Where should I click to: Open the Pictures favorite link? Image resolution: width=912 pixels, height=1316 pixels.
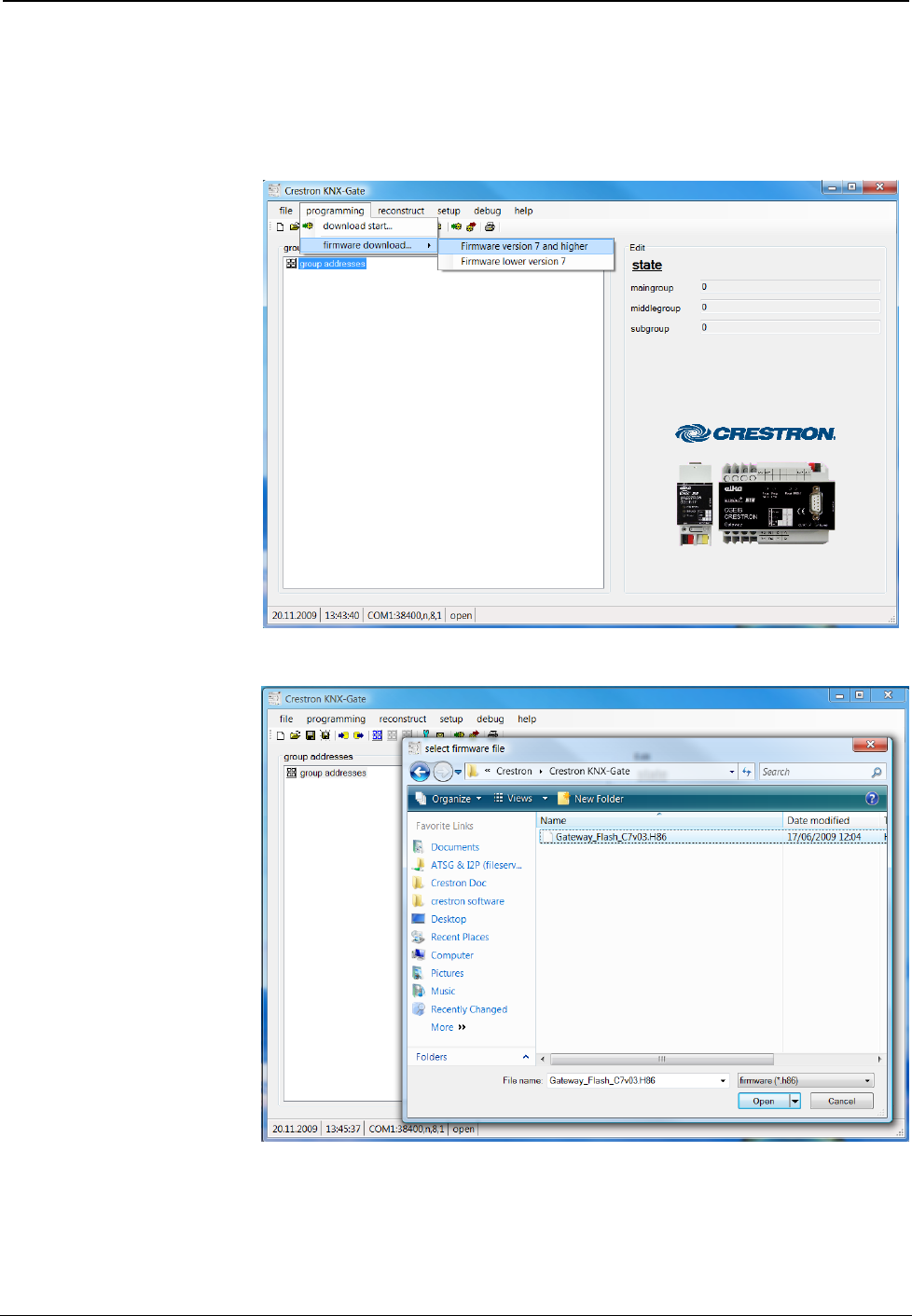[x=447, y=973]
